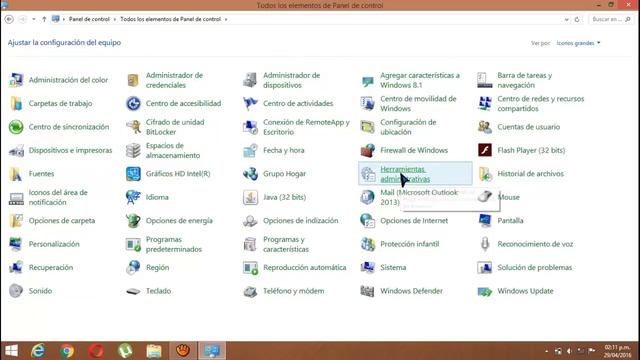Click the Barra de tareas y navegación icon

[484, 80]
